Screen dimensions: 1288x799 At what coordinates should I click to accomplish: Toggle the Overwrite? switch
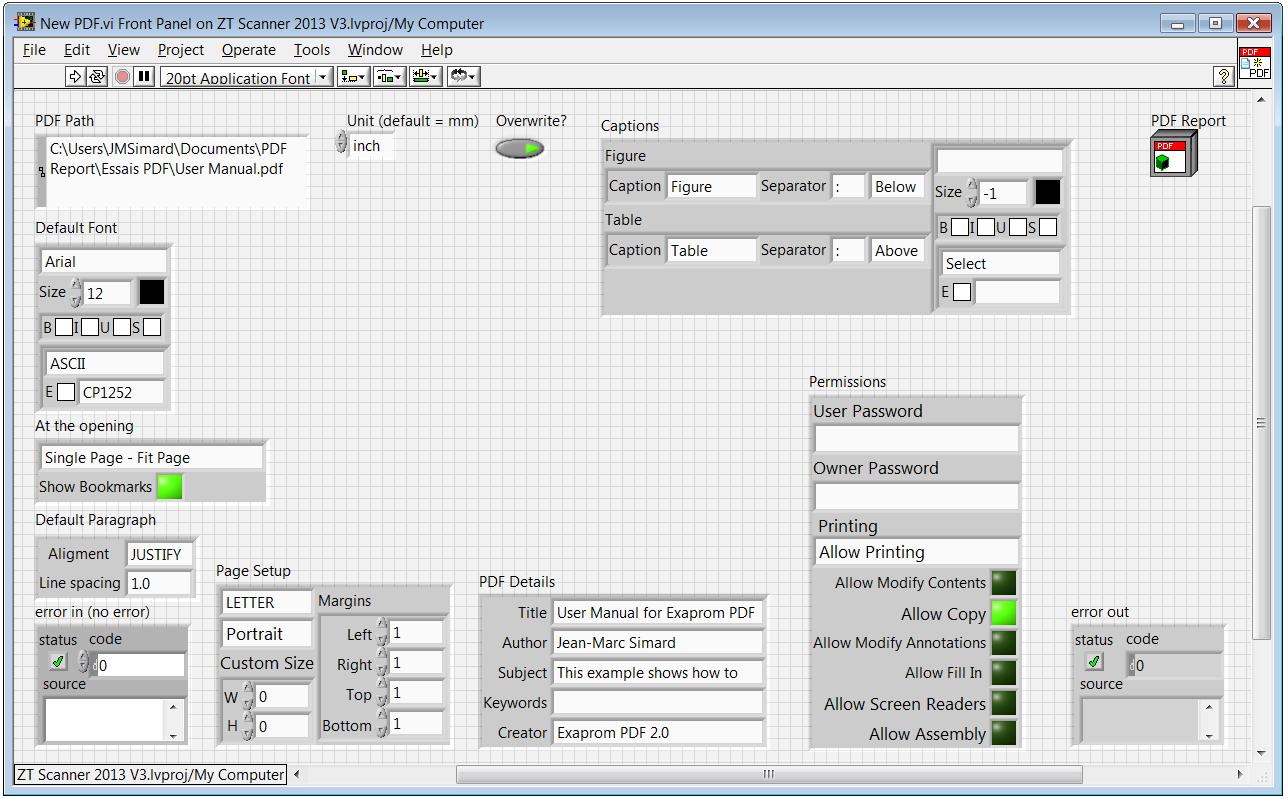point(520,149)
